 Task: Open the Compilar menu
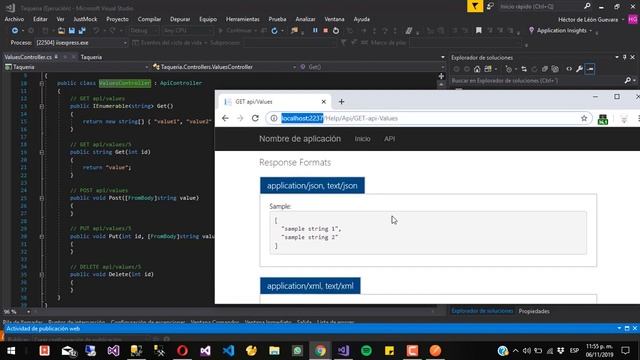tap(149, 19)
